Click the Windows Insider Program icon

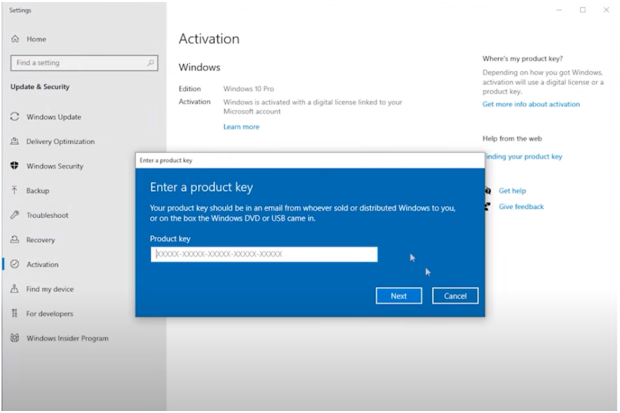15,338
